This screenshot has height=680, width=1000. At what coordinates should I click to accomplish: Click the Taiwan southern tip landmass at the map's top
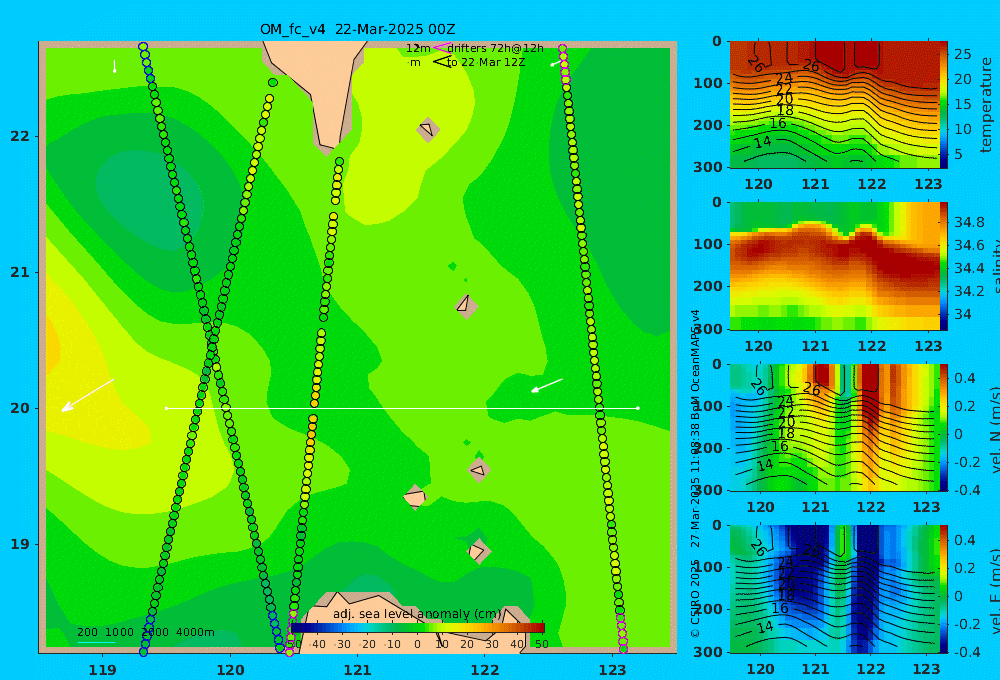tap(322, 89)
